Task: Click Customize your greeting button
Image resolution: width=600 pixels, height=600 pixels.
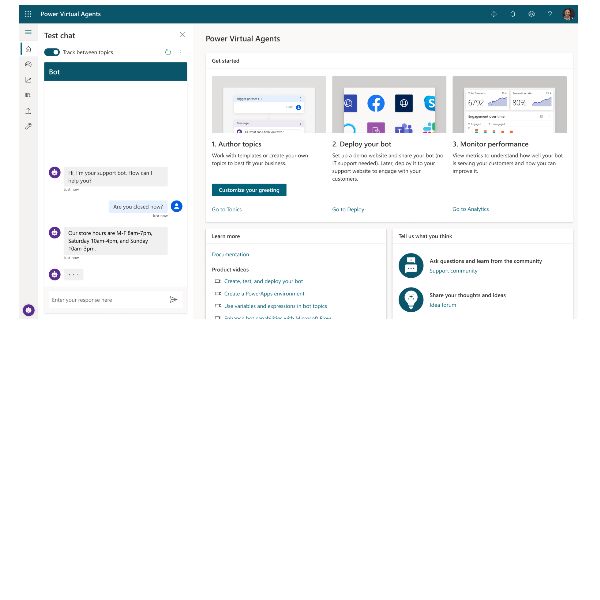Action: tap(249, 190)
